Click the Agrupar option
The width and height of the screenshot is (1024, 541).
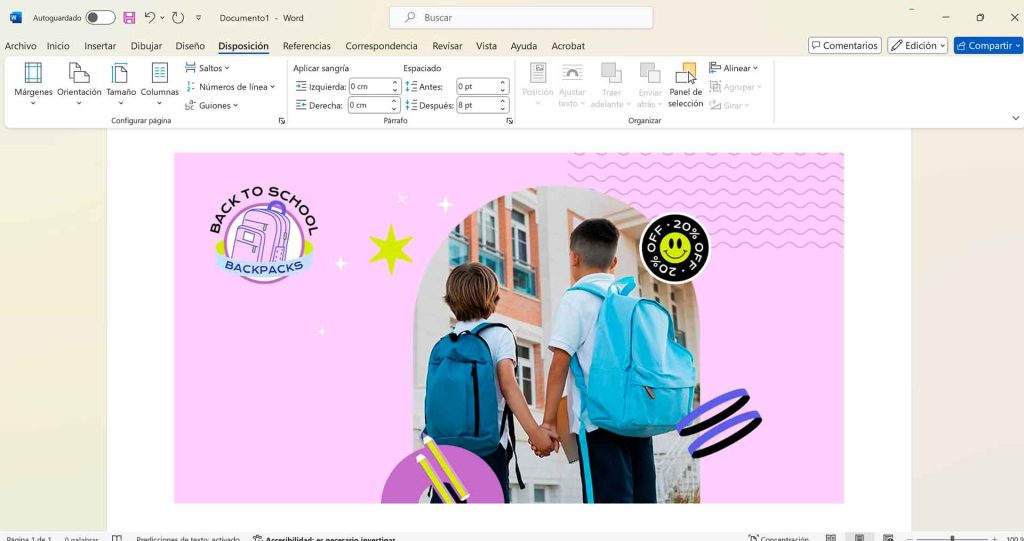[735, 86]
